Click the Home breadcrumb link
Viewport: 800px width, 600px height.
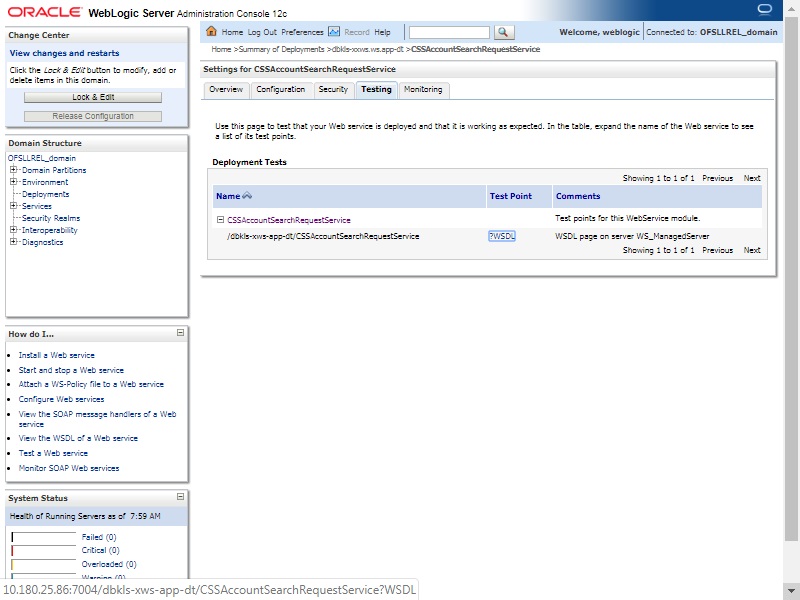pyautogui.click(x=221, y=49)
